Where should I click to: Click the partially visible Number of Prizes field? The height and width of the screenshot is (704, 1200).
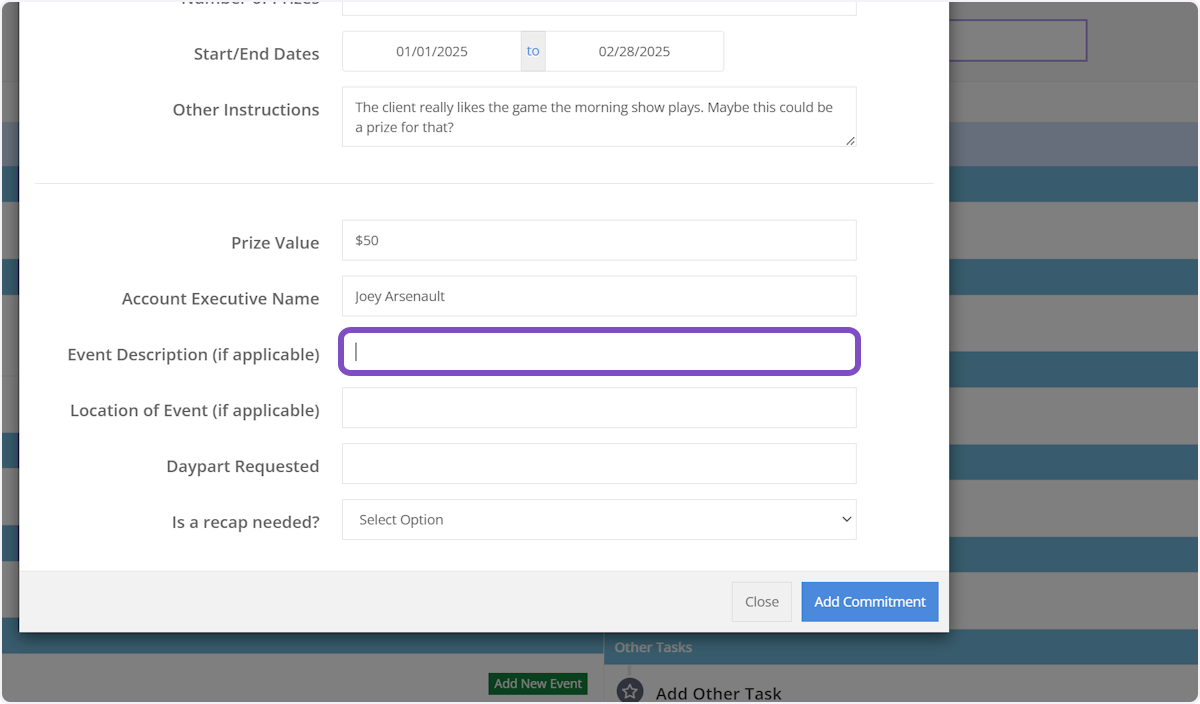(x=599, y=8)
